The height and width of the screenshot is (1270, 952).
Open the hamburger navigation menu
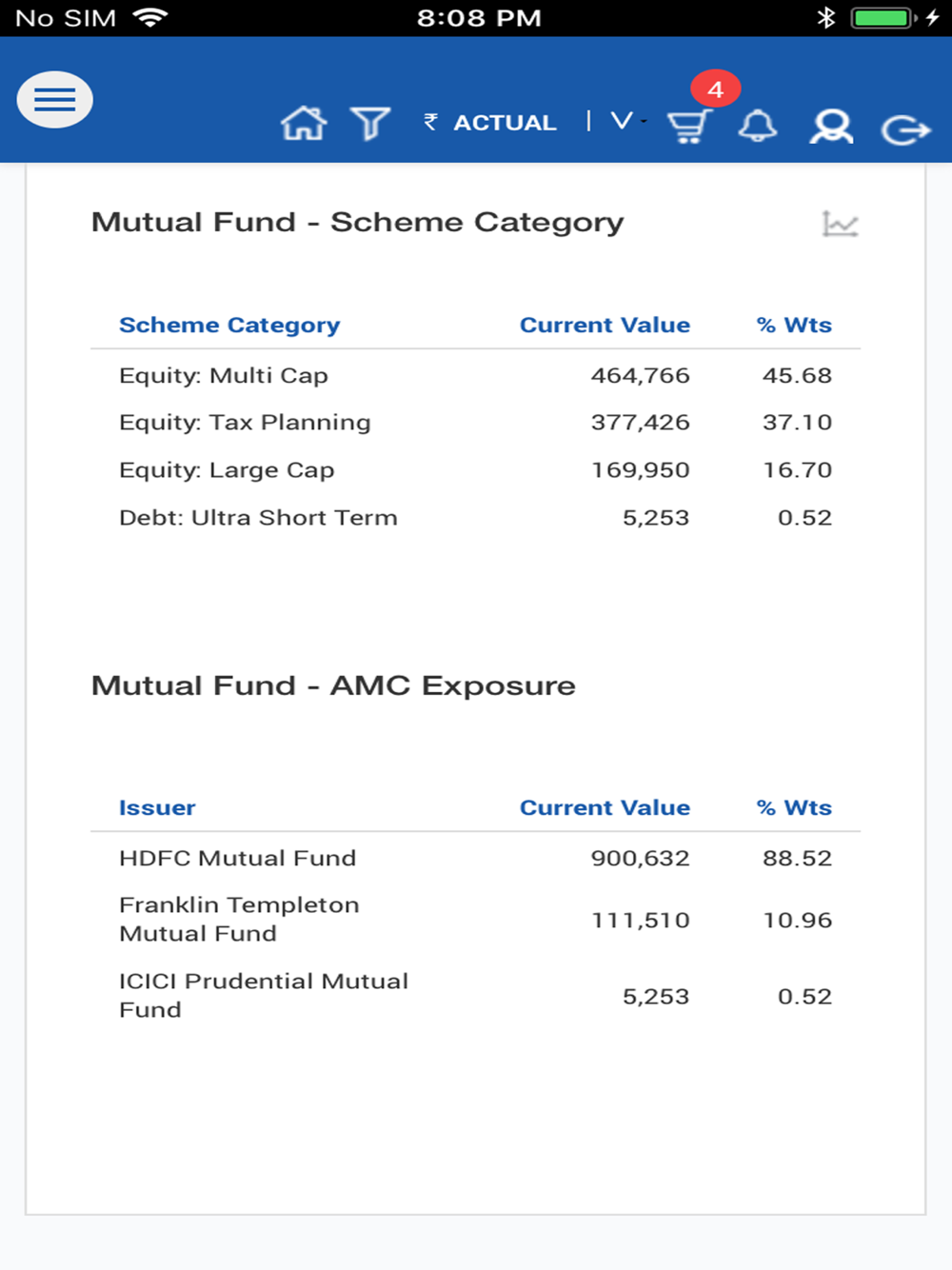click(x=55, y=100)
